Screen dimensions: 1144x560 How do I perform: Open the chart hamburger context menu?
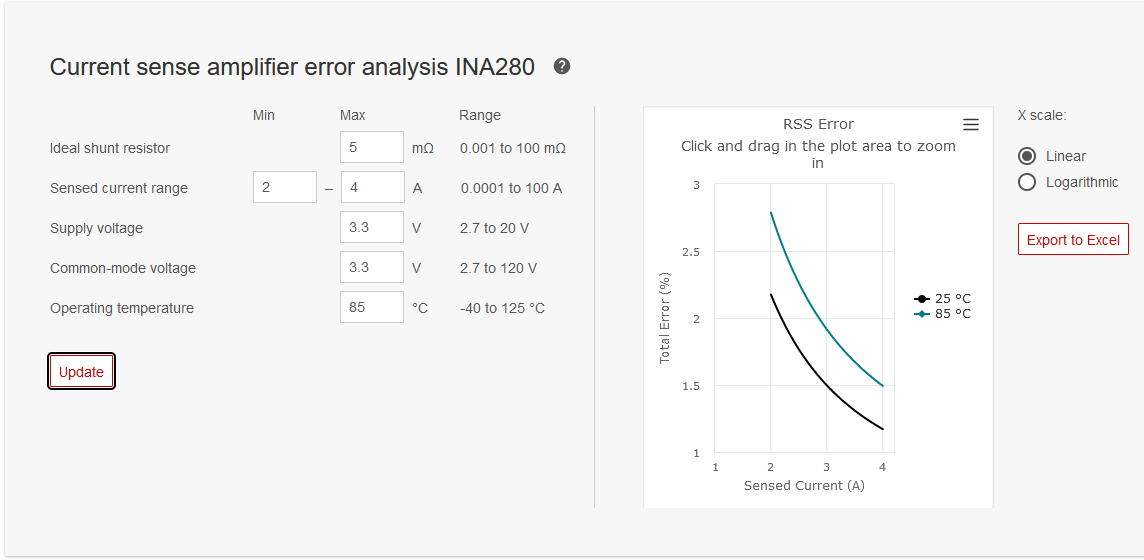970,124
